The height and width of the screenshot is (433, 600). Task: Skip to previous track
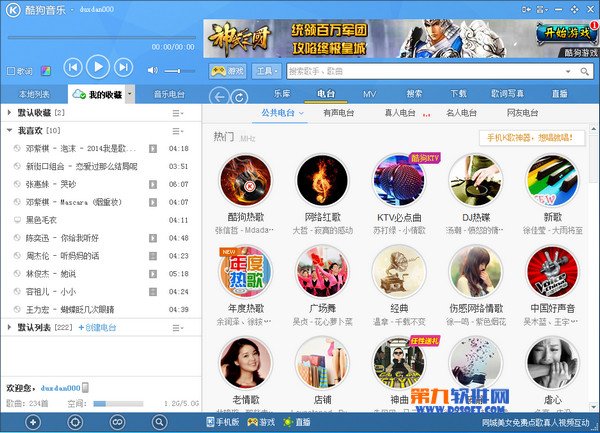(x=73, y=67)
